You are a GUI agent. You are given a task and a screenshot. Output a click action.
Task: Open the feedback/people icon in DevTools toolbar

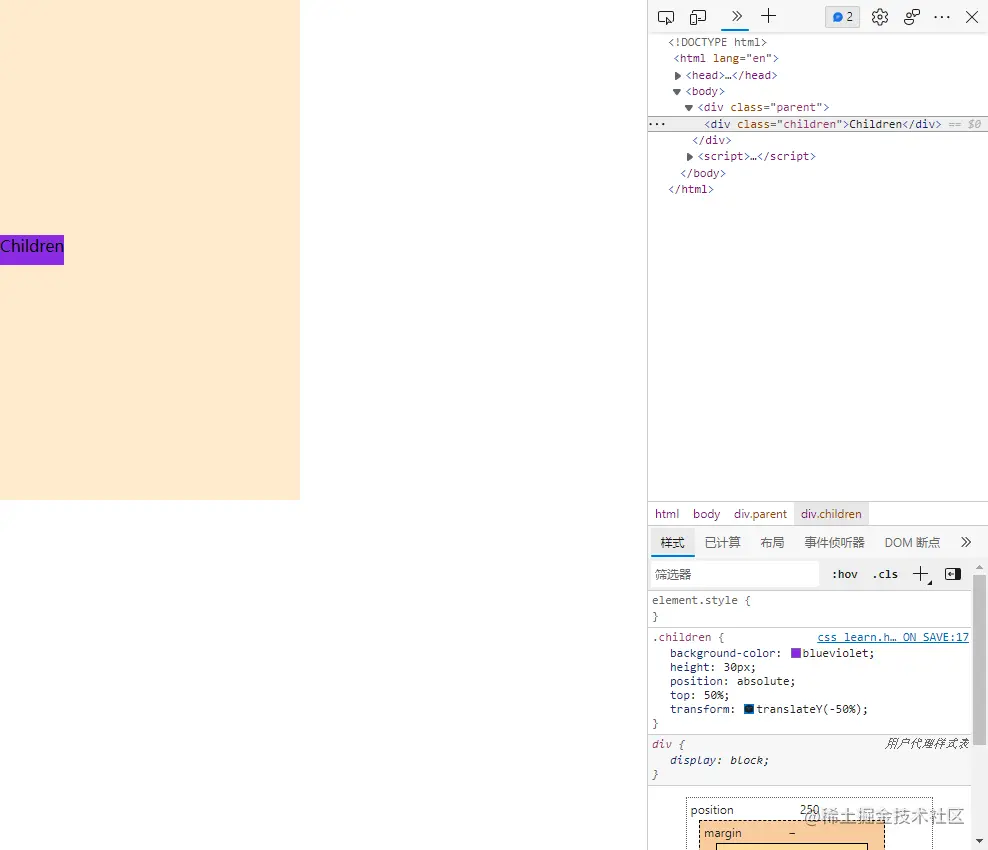tap(912, 17)
